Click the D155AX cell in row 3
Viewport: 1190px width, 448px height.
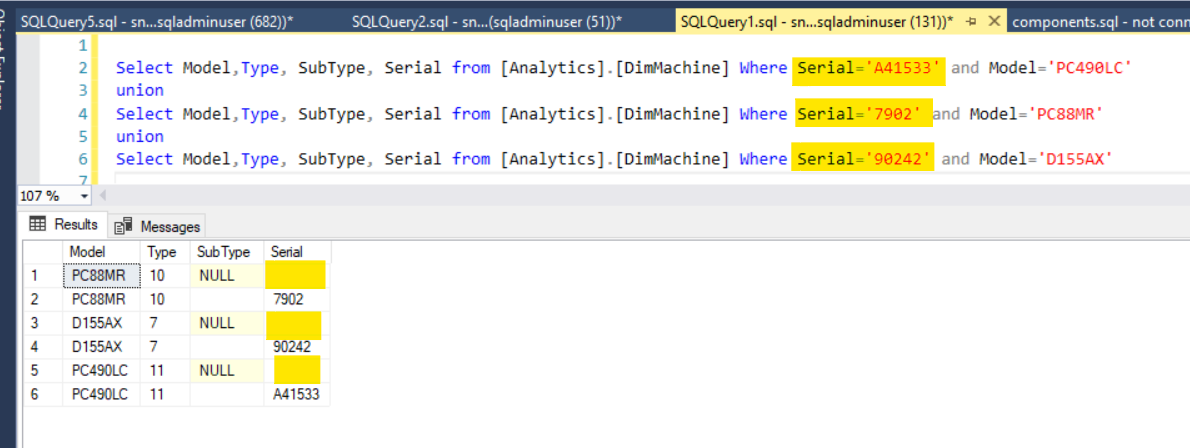click(x=101, y=323)
